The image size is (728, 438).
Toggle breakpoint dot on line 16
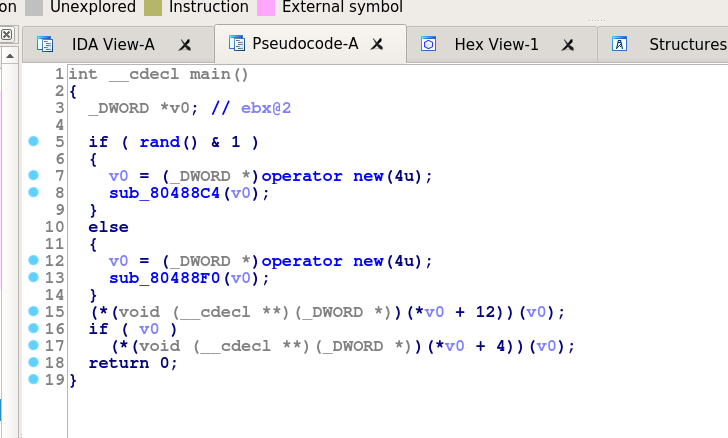point(33,328)
